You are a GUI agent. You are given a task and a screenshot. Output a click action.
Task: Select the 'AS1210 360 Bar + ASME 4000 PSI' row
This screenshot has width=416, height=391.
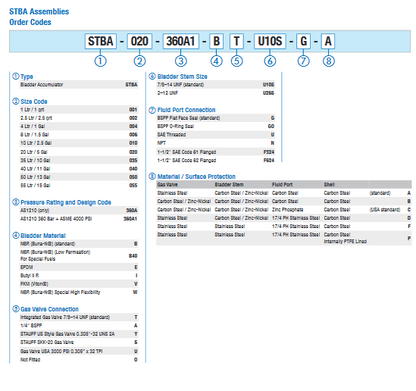click(79, 219)
